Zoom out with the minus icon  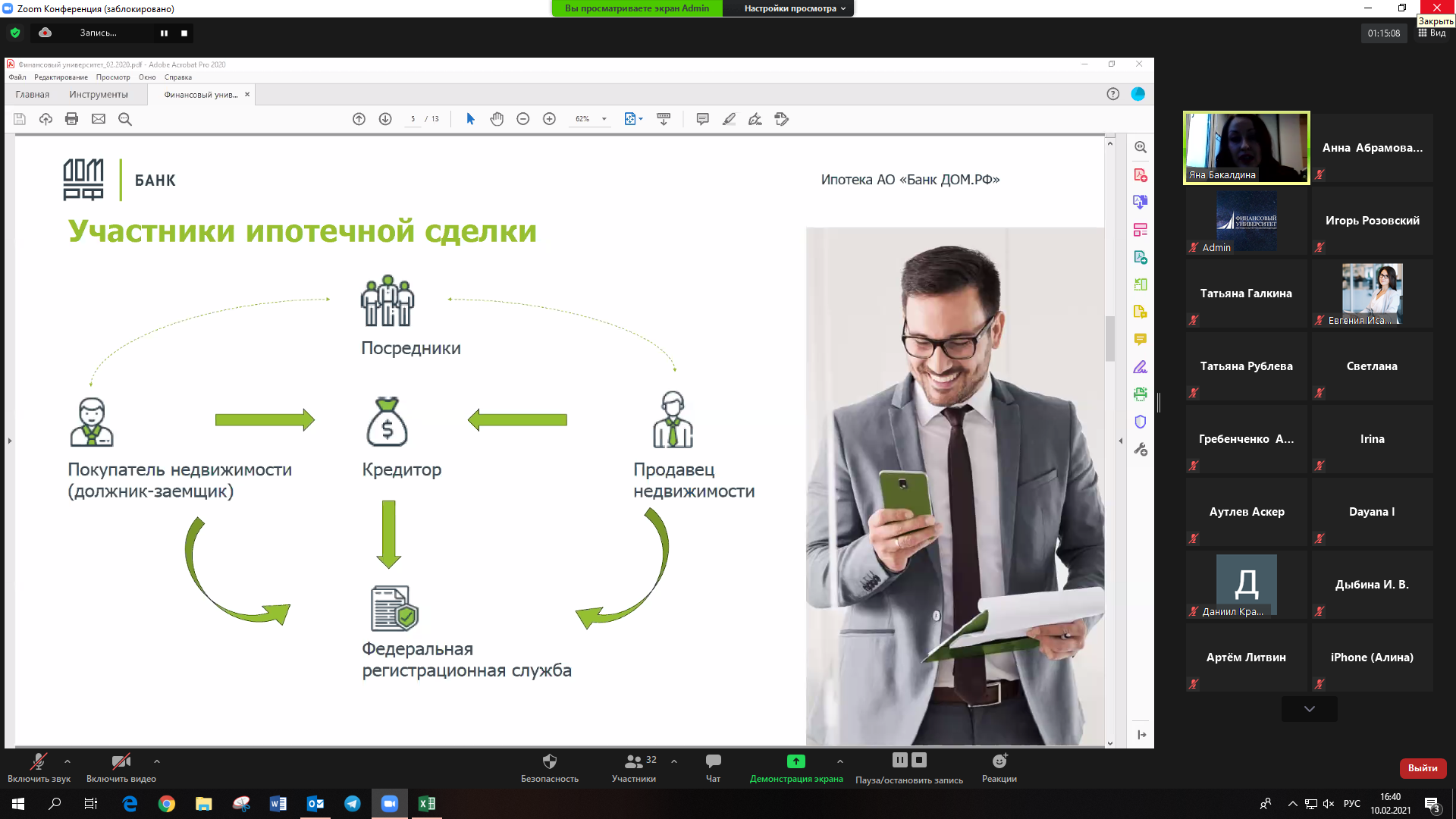[523, 119]
